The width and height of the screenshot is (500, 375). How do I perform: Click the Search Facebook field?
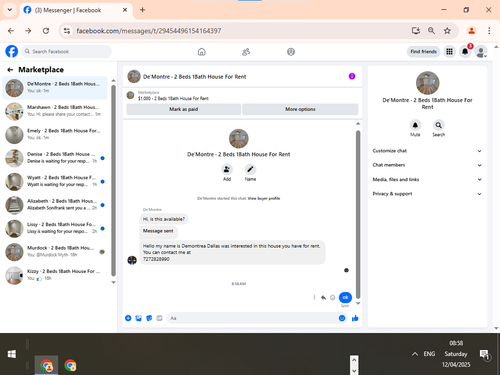click(x=67, y=51)
